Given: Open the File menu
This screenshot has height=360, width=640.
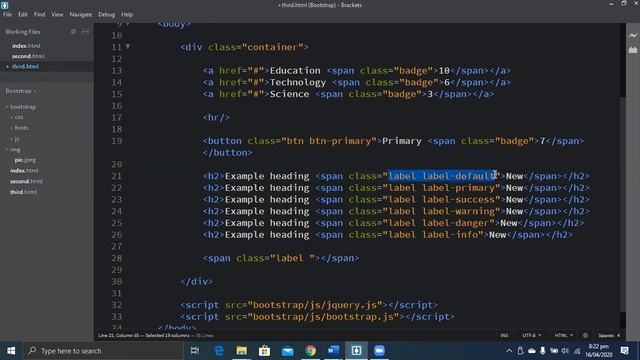Looking at the screenshot, I should (7, 14).
